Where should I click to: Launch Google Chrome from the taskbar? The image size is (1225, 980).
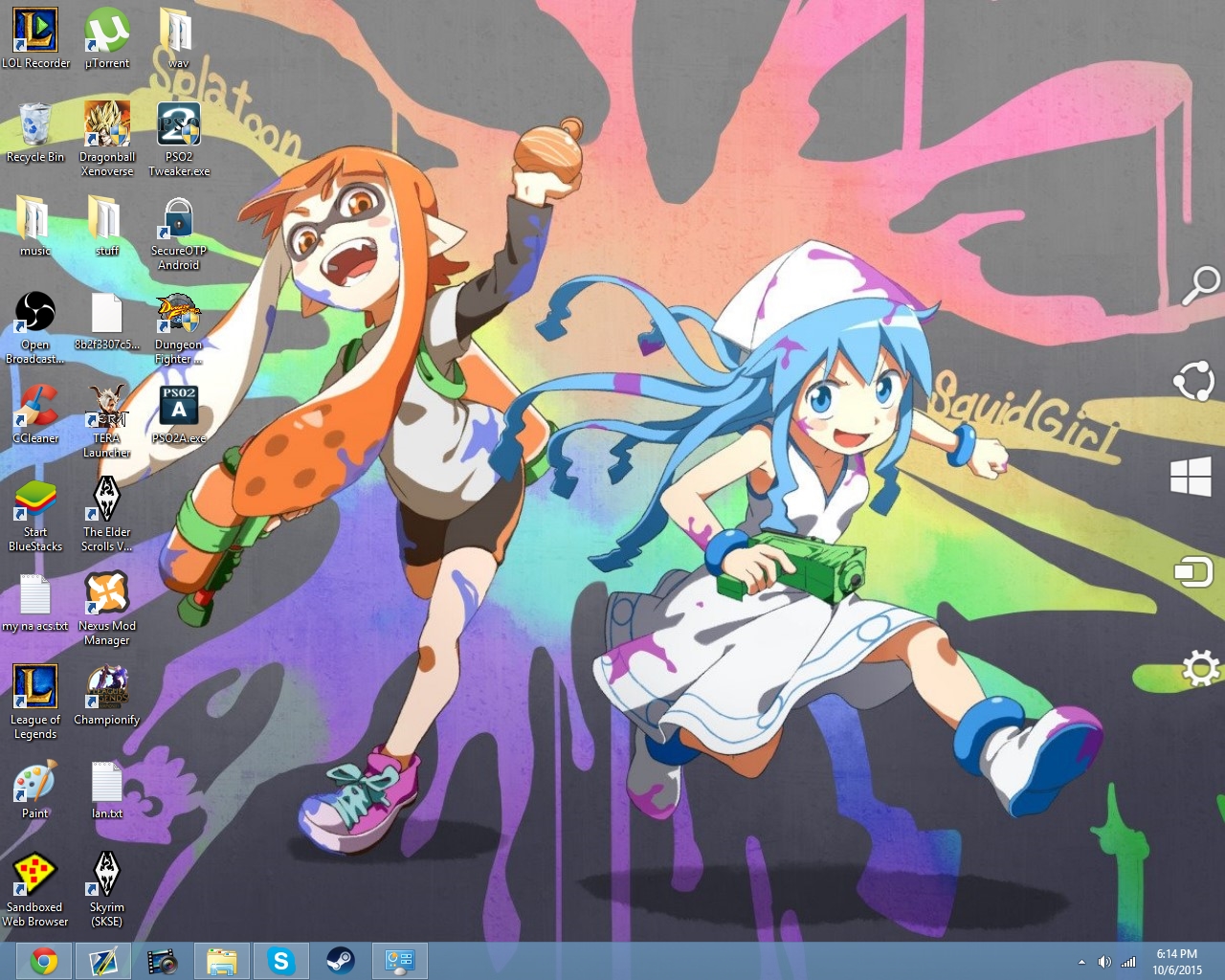pos(43,961)
